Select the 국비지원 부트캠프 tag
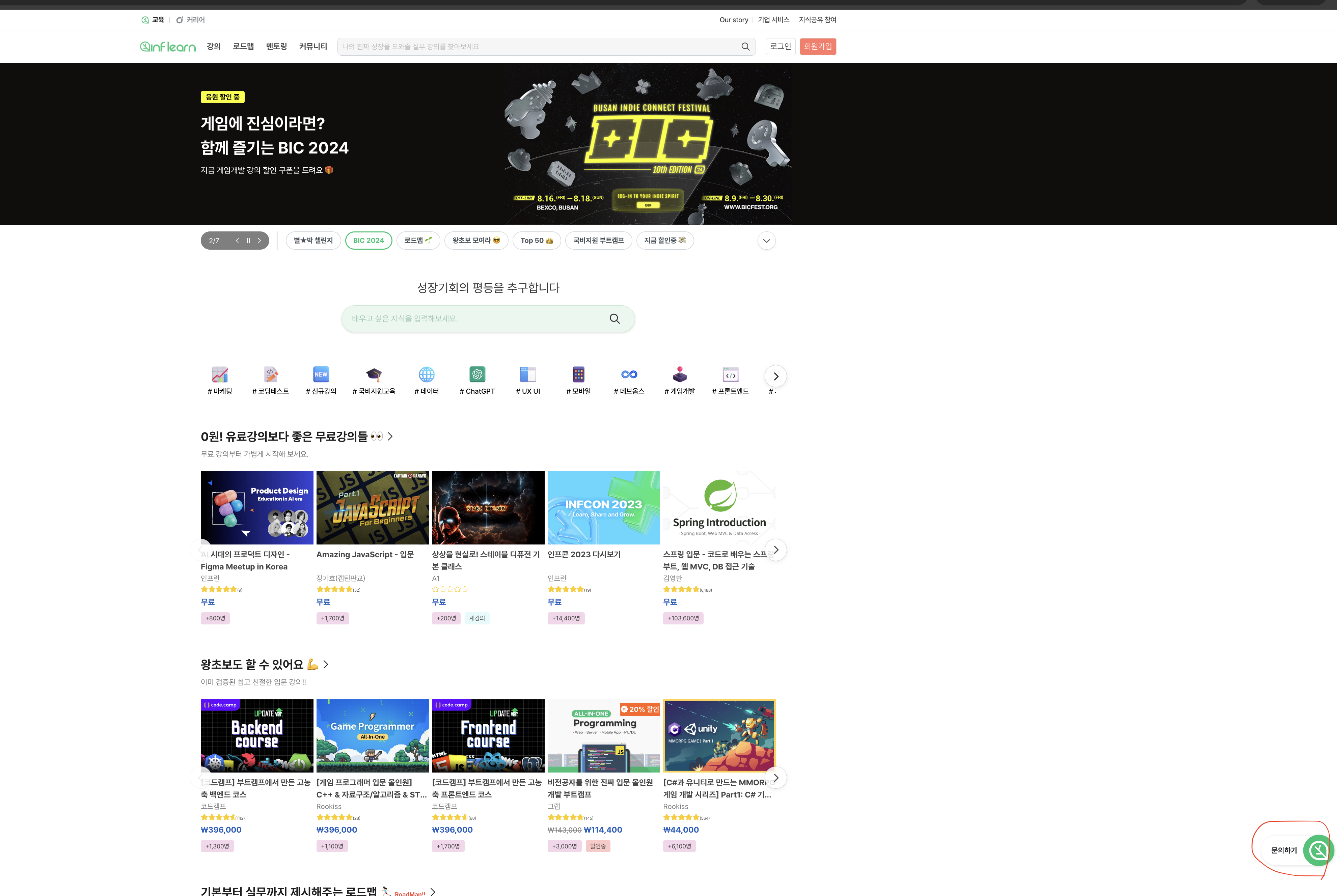Image resolution: width=1337 pixels, height=896 pixels. (x=598, y=241)
